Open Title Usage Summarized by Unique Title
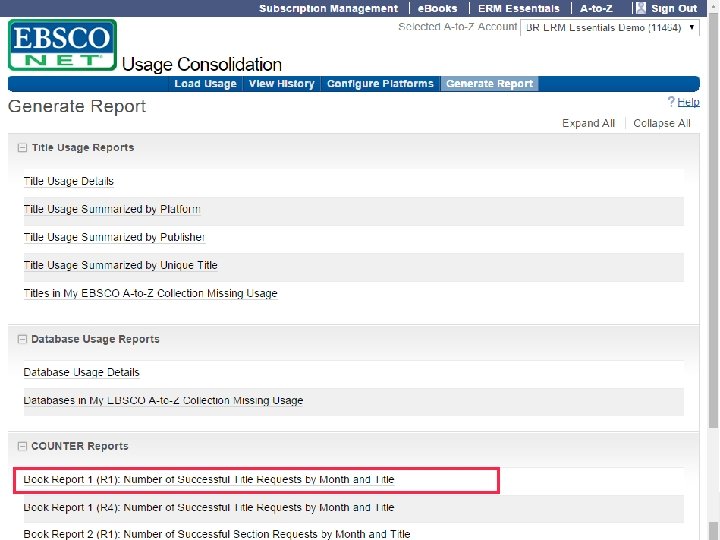The width and height of the screenshot is (720, 540). (120, 265)
